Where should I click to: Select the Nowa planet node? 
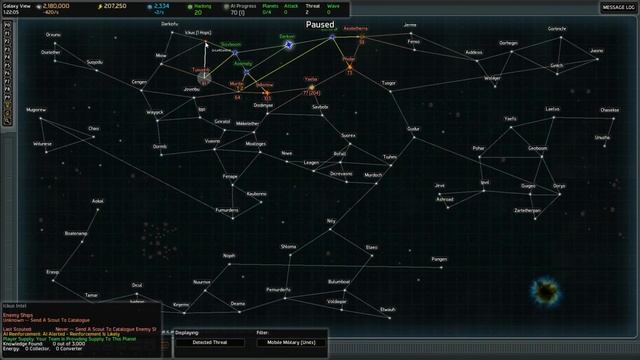(287, 162)
